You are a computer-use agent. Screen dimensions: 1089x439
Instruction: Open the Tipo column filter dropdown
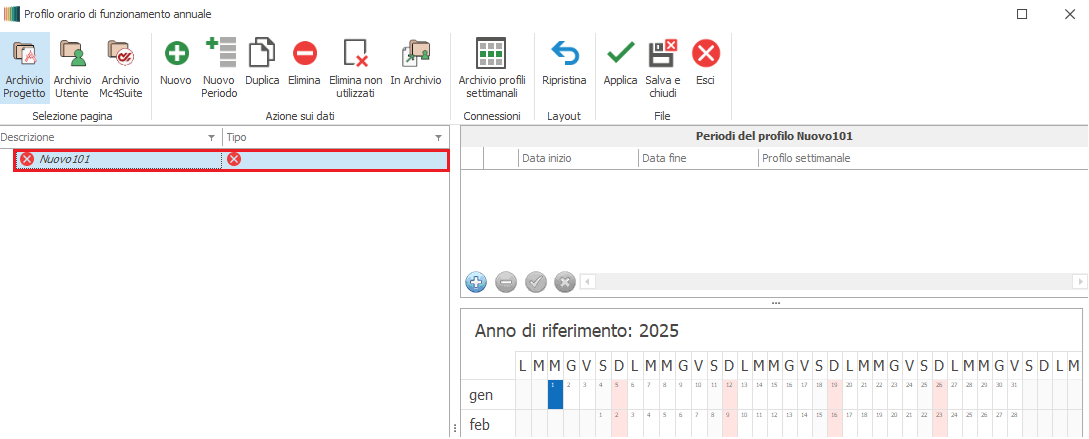pyautogui.click(x=438, y=137)
